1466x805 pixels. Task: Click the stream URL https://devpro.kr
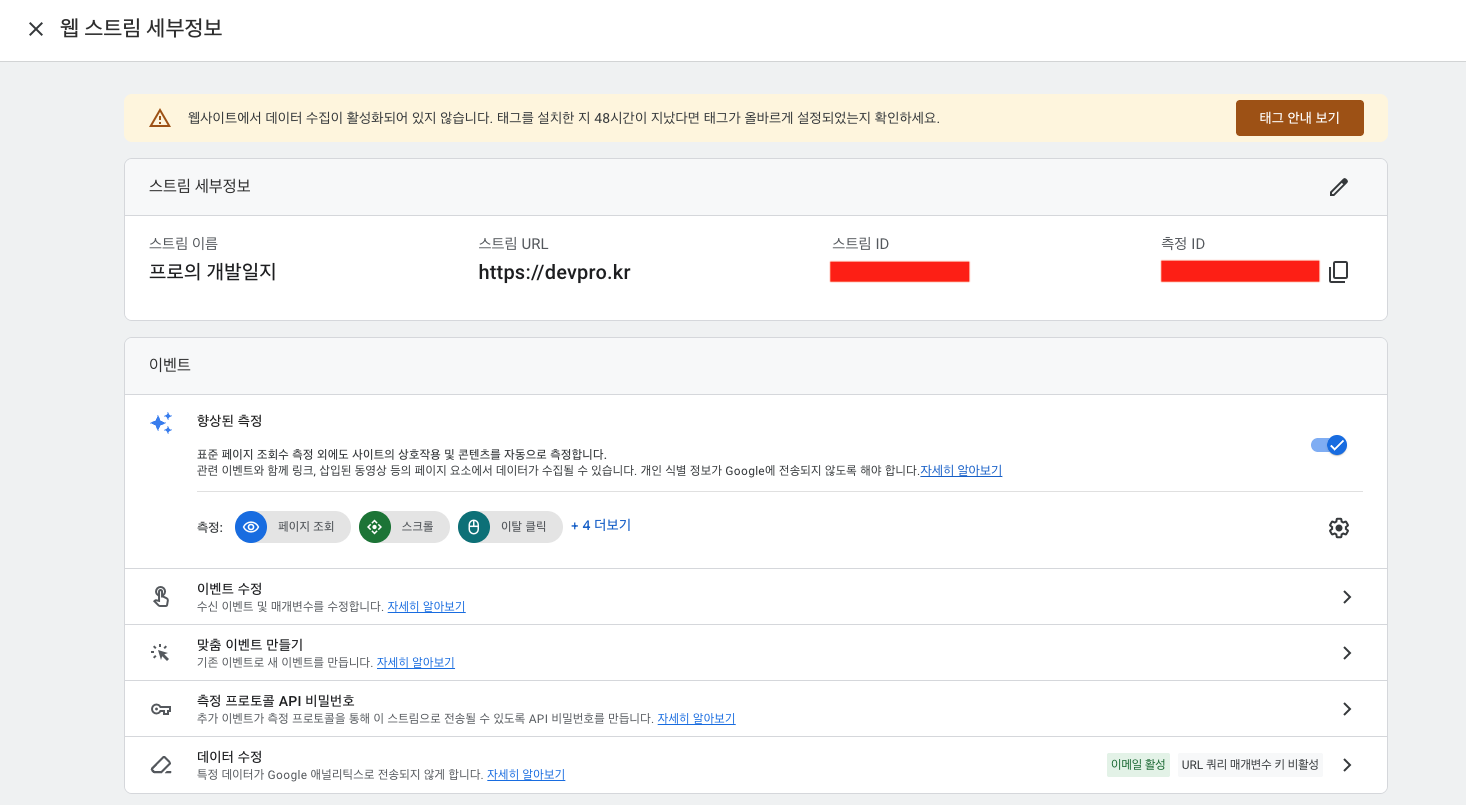click(554, 272)
